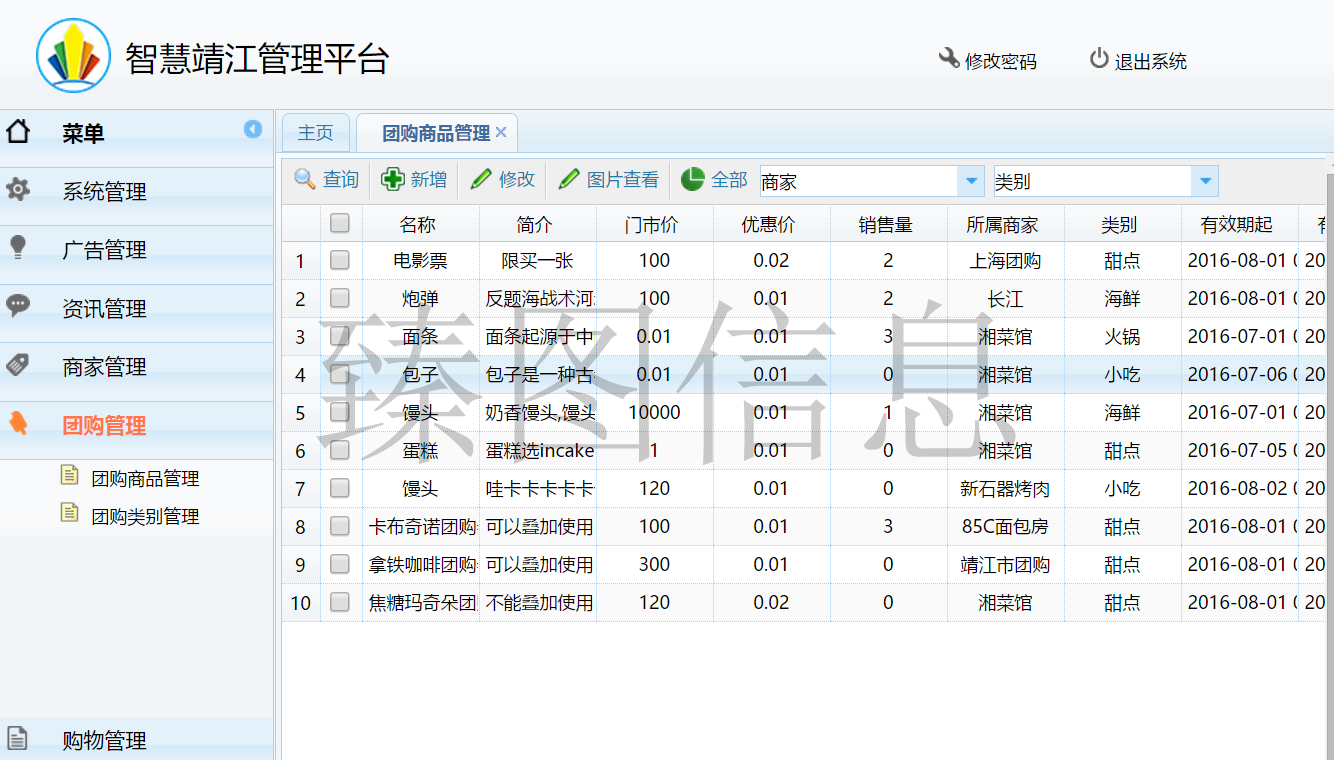Image resolution: width=1334 pixels, height=760 pixels.
Task: Click the pencil 修改 edit icon
Action: 481,179
